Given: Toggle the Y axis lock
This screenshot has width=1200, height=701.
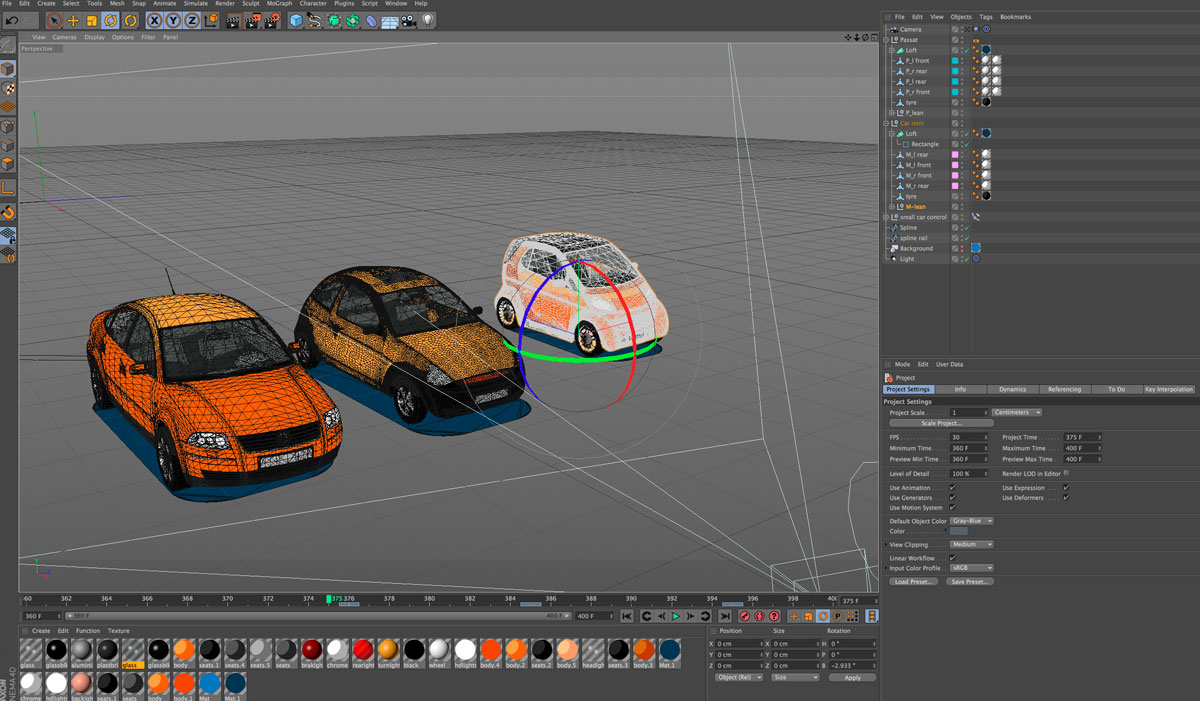Looking at the screenshot, I should pyautogui.click(x=173, y=20).
